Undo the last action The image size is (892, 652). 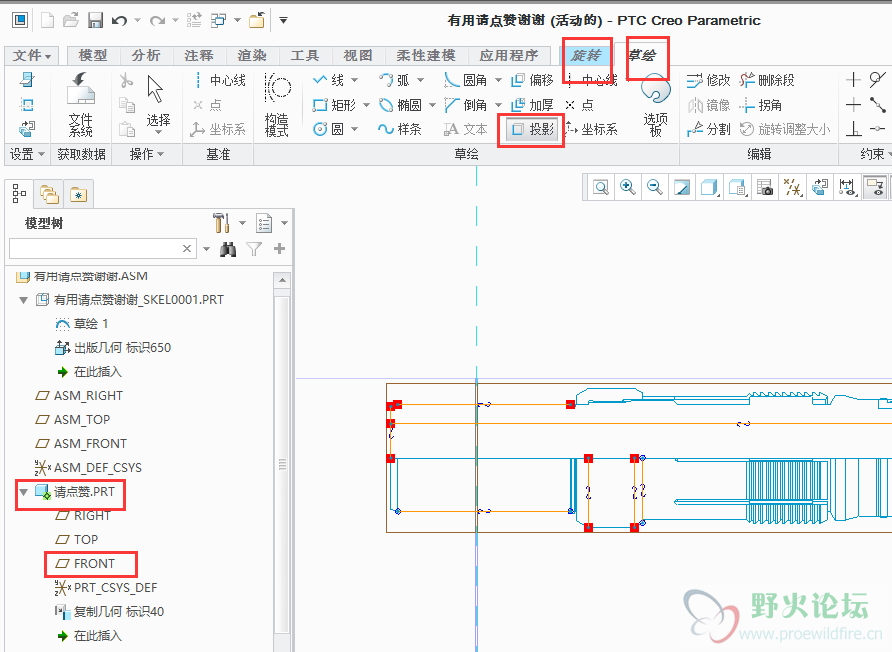119,21
